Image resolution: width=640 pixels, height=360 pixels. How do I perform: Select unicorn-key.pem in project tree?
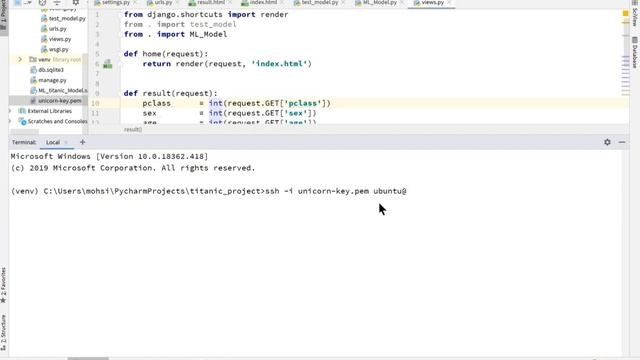point(60,101)
